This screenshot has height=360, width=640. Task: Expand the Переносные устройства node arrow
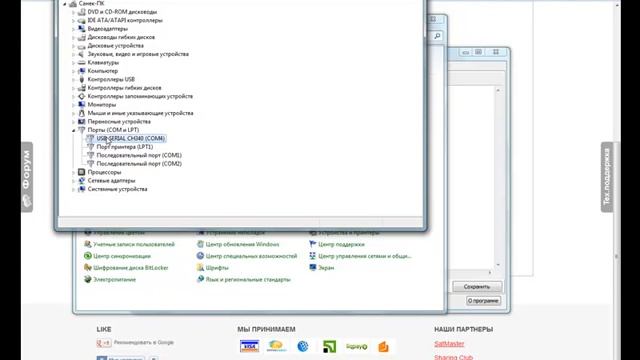pos(74,122)
